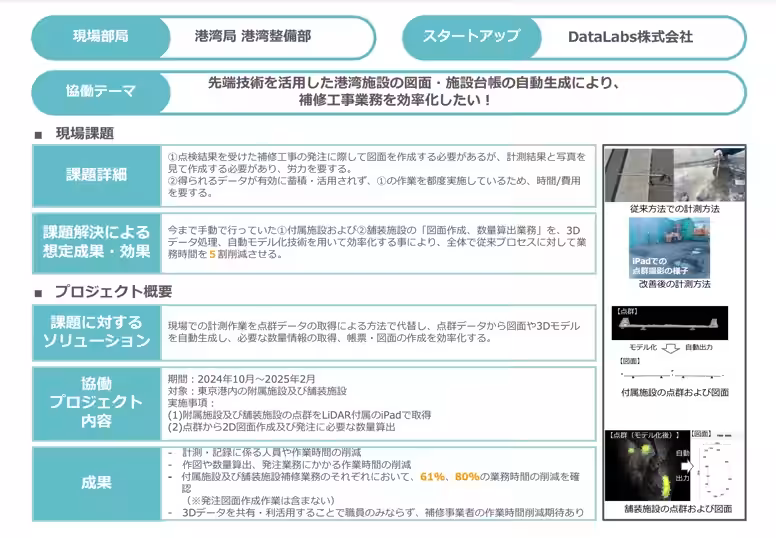Click the 課題に対するソリューション heading box
Image resolution: width=776 pixels, height=538 pixels.
(97, 332)
